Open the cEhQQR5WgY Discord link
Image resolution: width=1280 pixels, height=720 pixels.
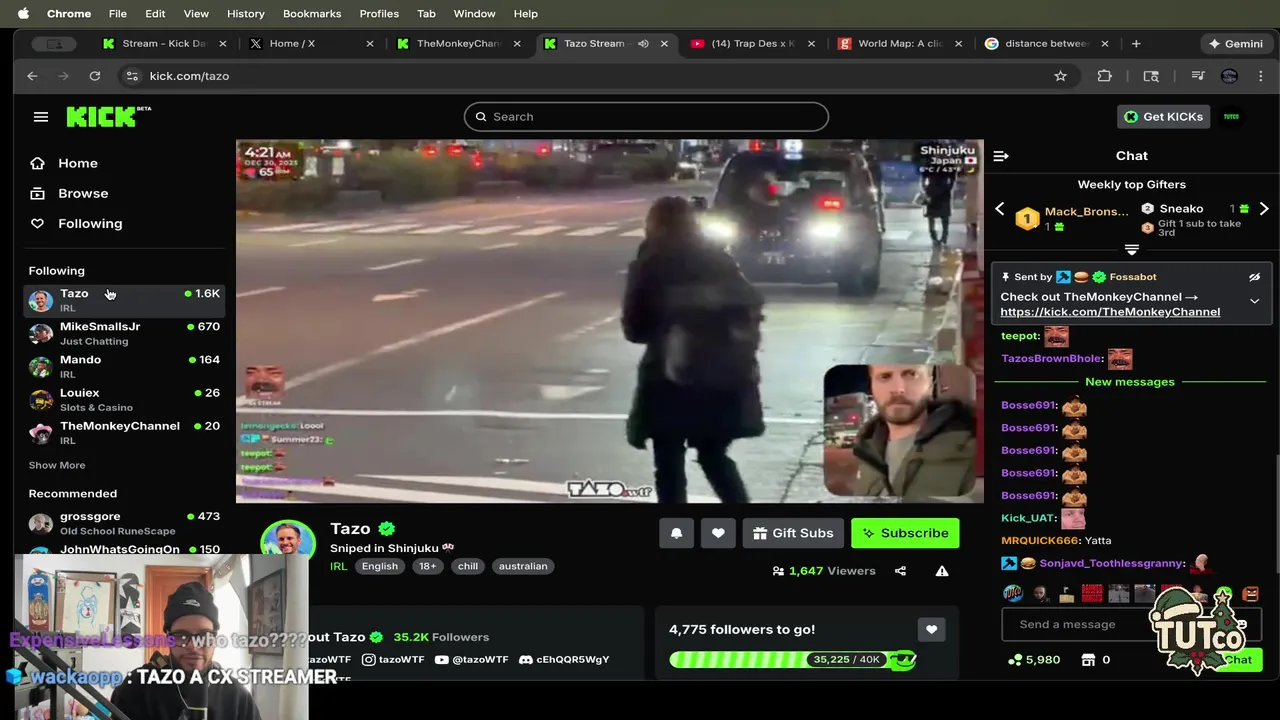[564, 660]
